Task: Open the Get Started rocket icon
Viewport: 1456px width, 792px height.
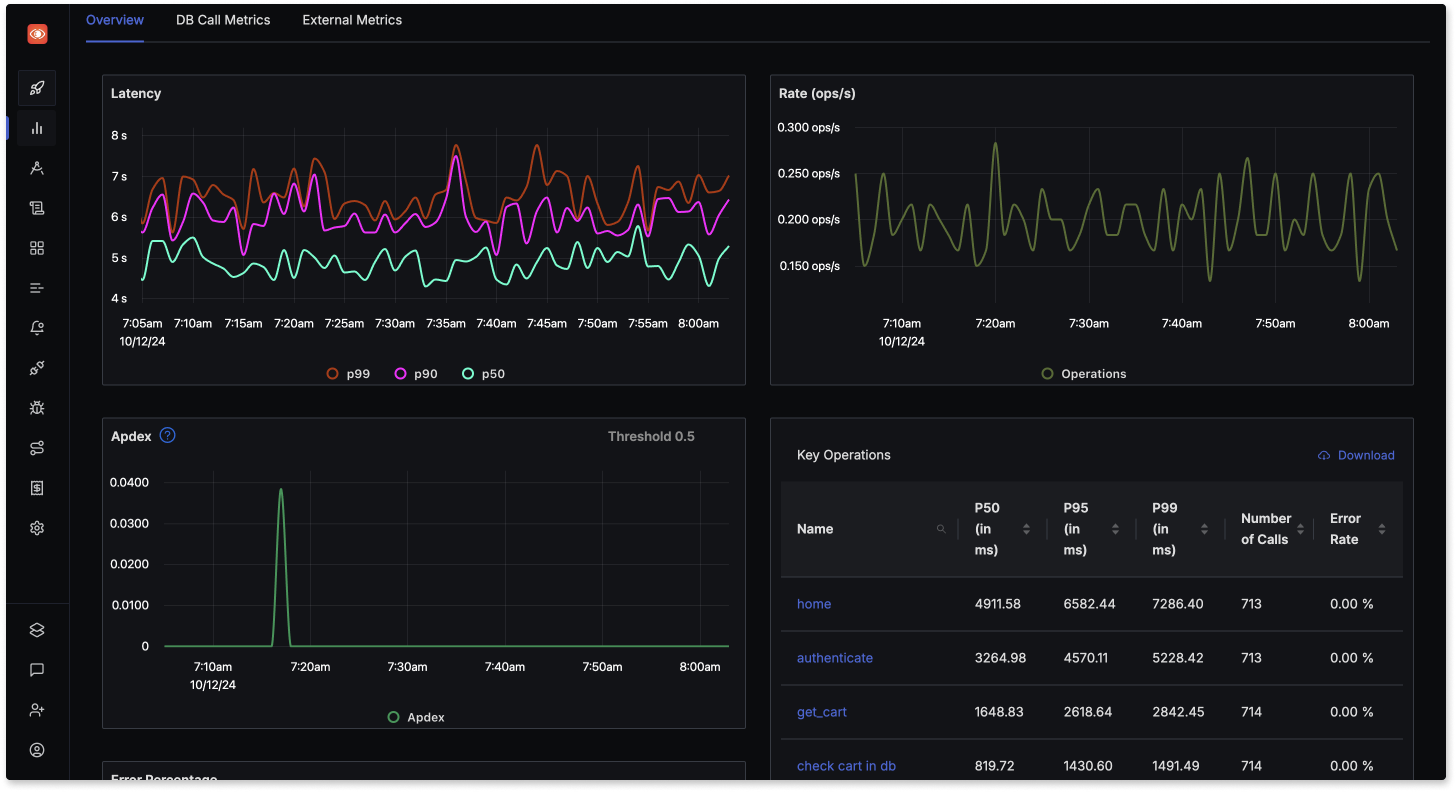Action: pyautogui.click(x=37, y=88)
